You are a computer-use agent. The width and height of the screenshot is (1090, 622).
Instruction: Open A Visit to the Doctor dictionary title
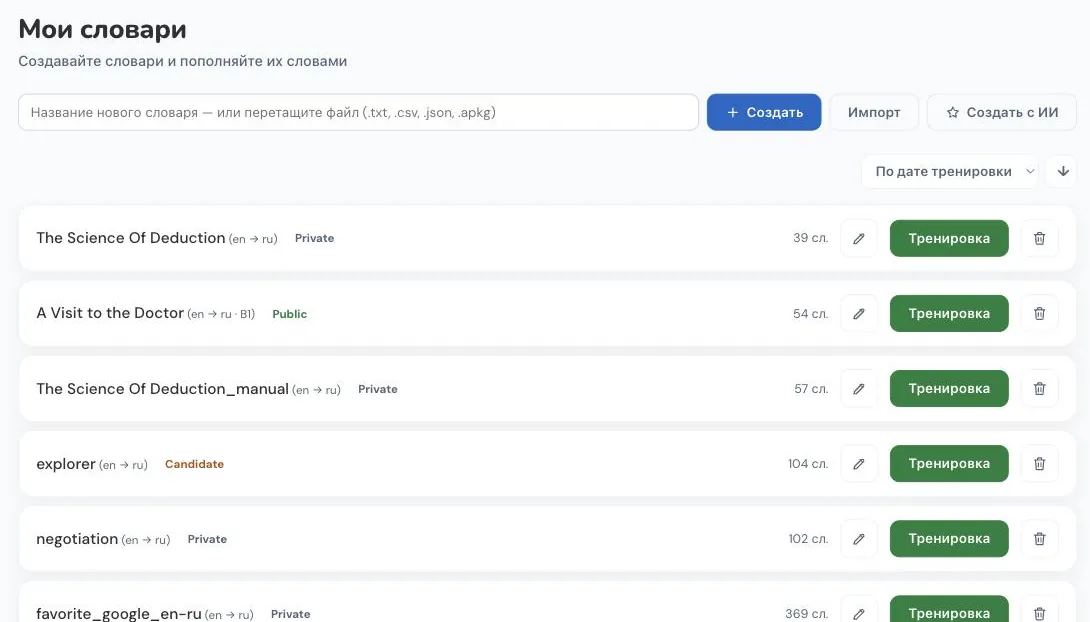click(110, 313)
